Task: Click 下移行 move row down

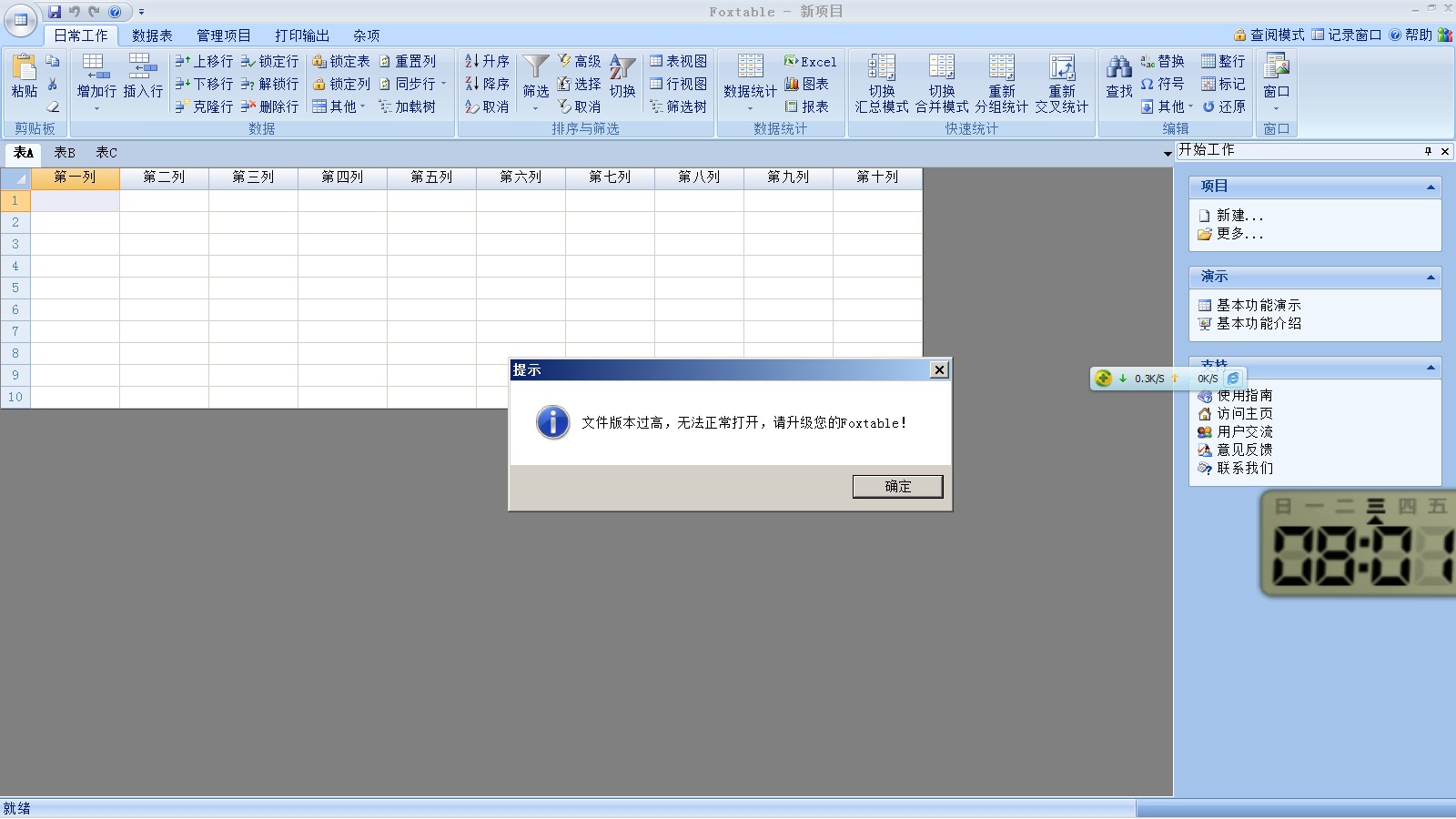Action: 204,84
